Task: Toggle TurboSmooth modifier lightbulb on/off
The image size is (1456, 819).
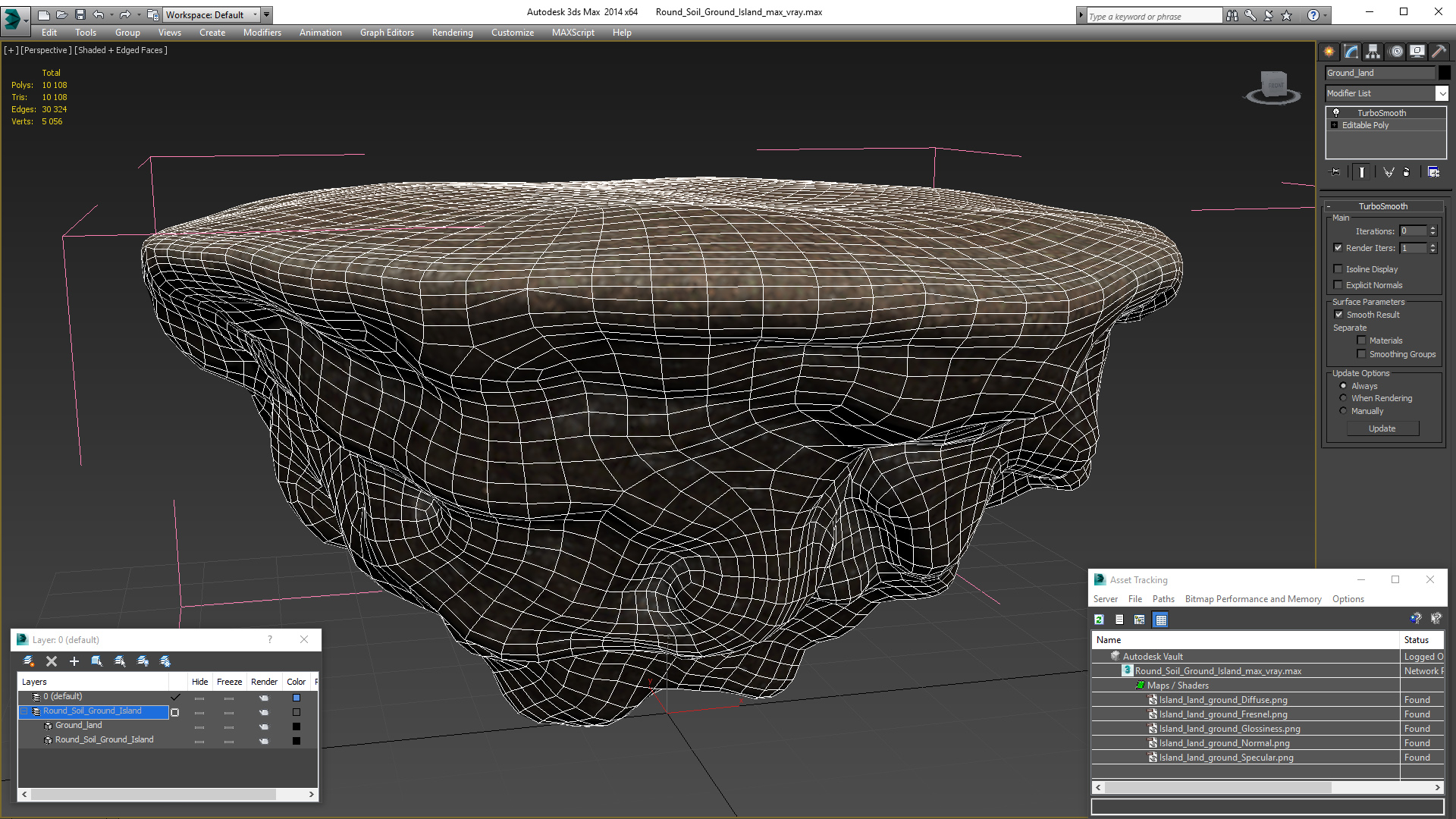Action: click(x=1336, y=112)
